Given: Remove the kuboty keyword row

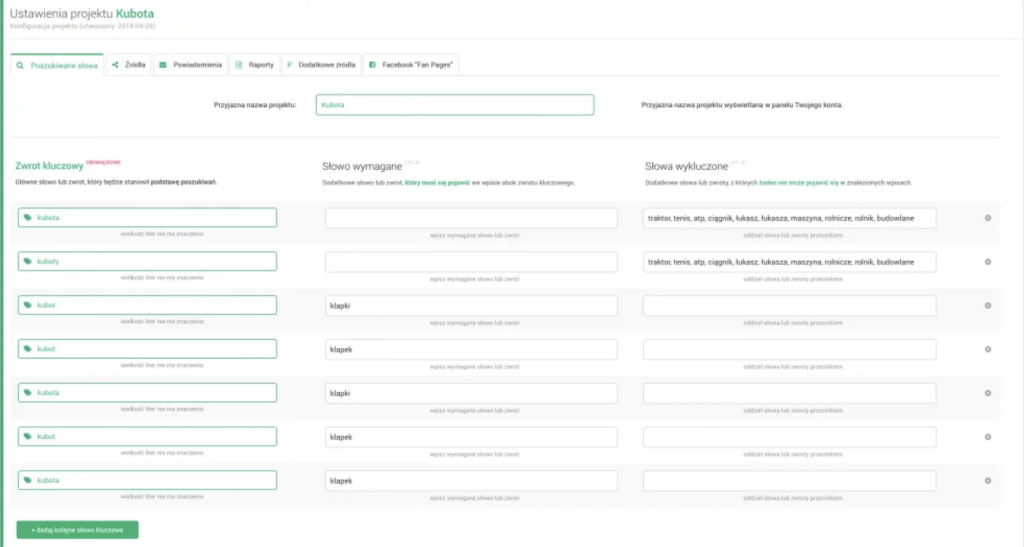Looking at the screenshot, I should [987, 262].
